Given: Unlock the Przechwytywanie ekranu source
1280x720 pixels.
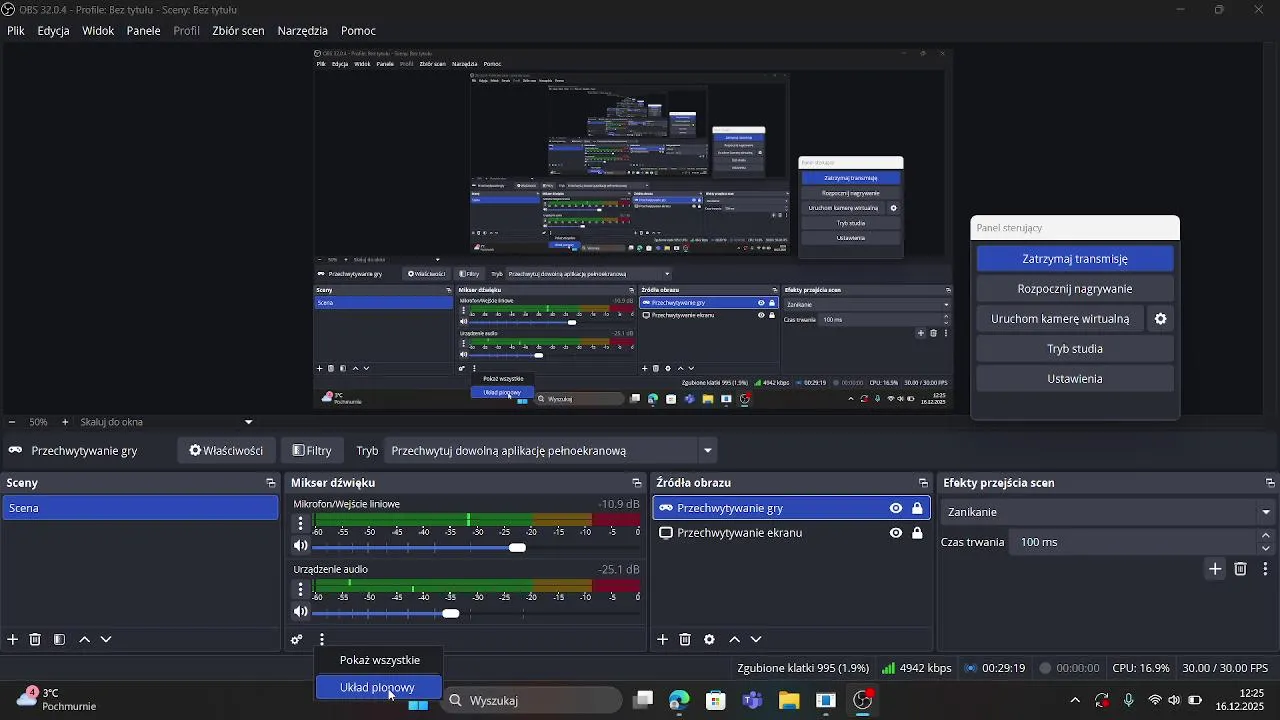Looking at the screenshot, I should click(x=917, y=533).
